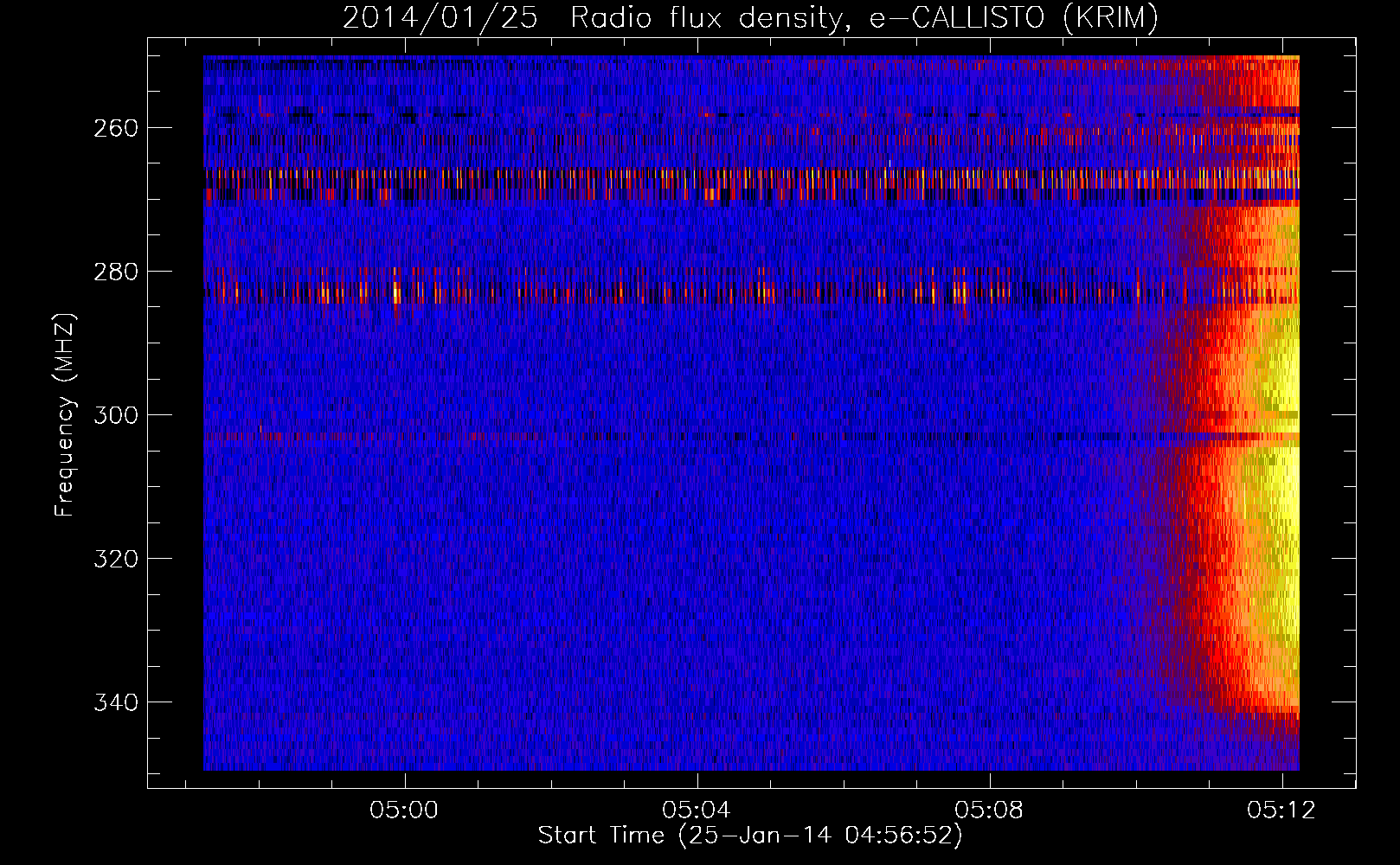Click the 05:08 time tick label
This screenshot has height=865, width=1400.
click(x=989, y=811)
